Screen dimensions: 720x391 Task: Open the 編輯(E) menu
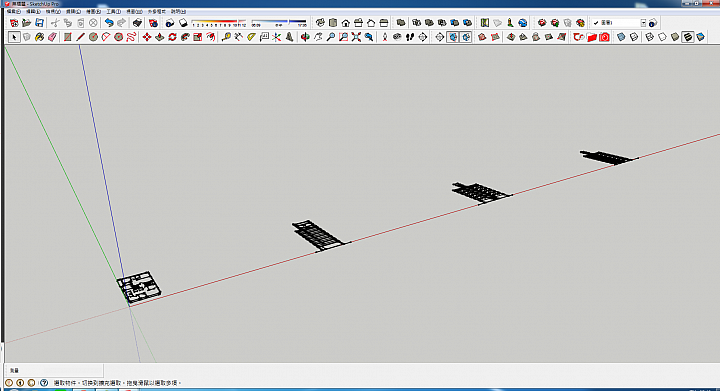[x=33, y=11]
